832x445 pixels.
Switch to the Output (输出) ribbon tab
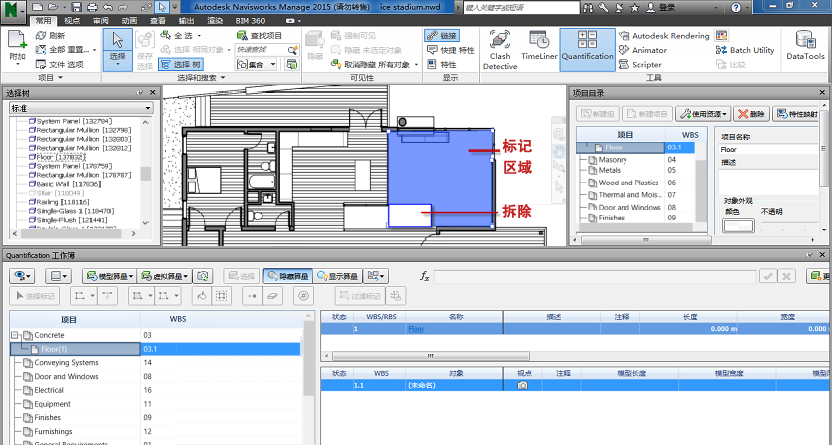186,21
